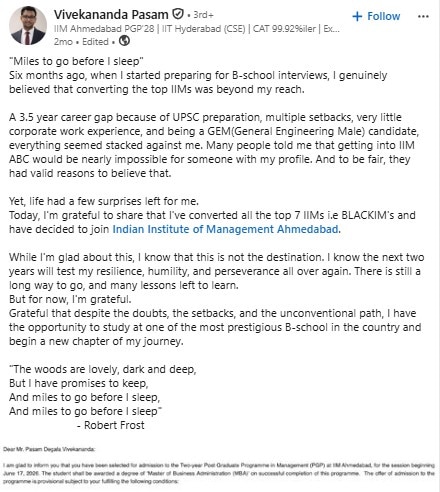Click the globe public visibility icon
The image size is (440, 492).
124,41
